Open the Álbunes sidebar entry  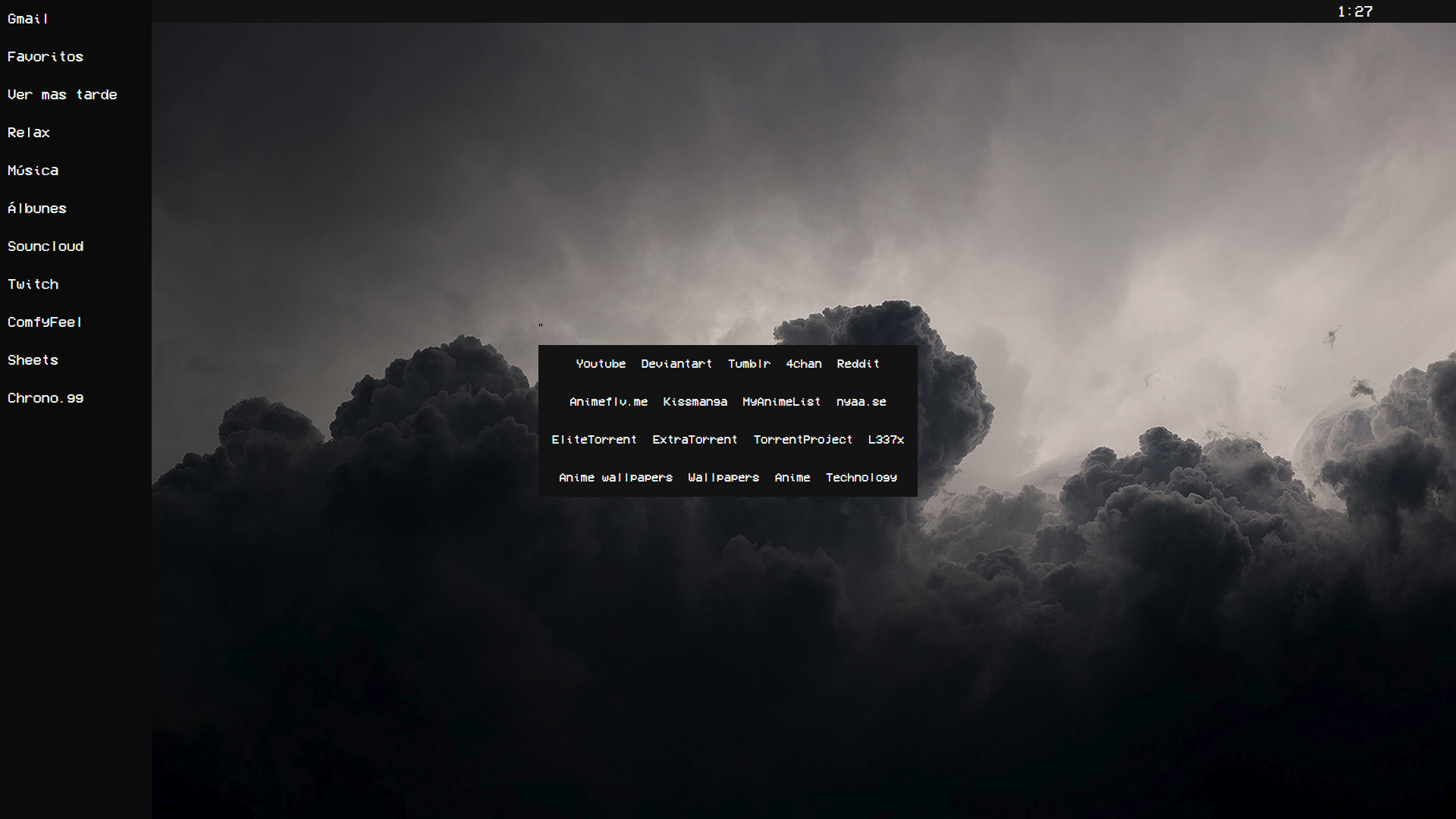point(37,209)
